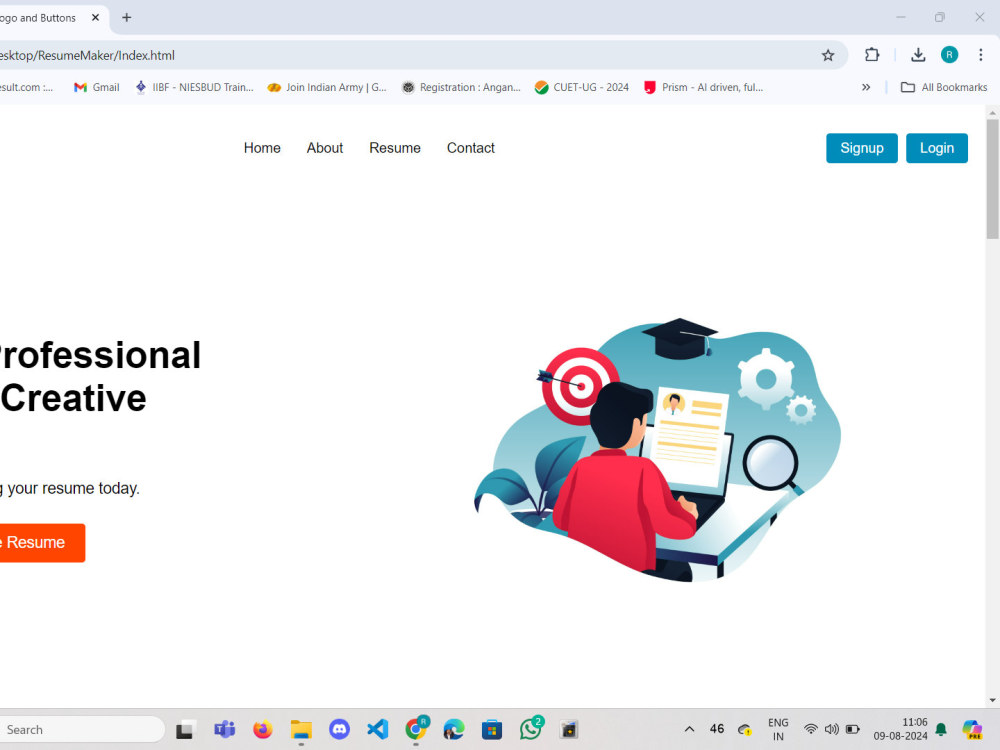Go to the Contact nav link
The width and height of the screenshot is (1000, 750).
pos(471,148)
